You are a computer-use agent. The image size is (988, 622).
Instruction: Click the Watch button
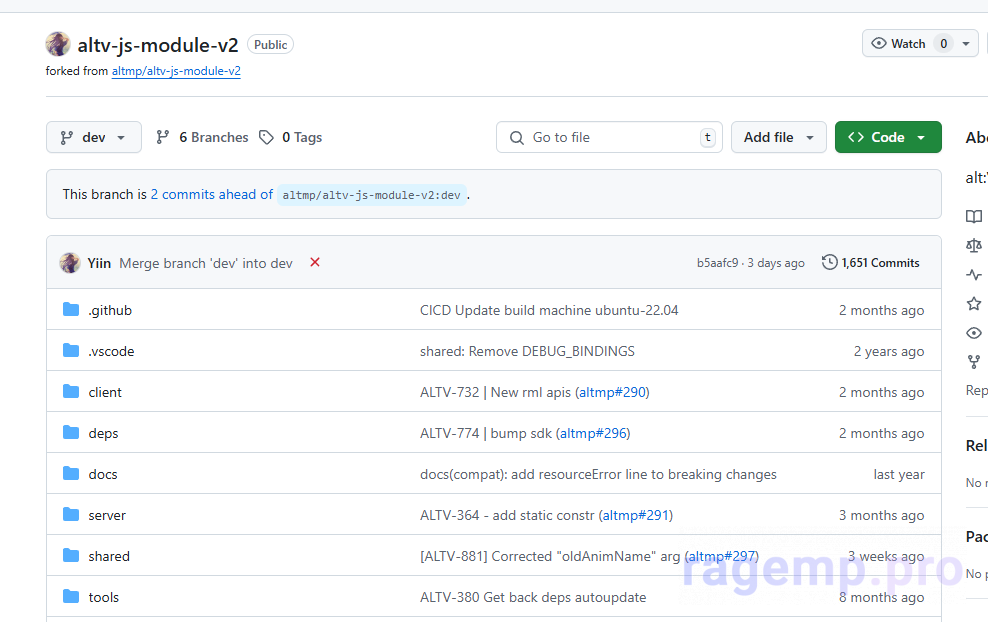(x=907, y=43)
